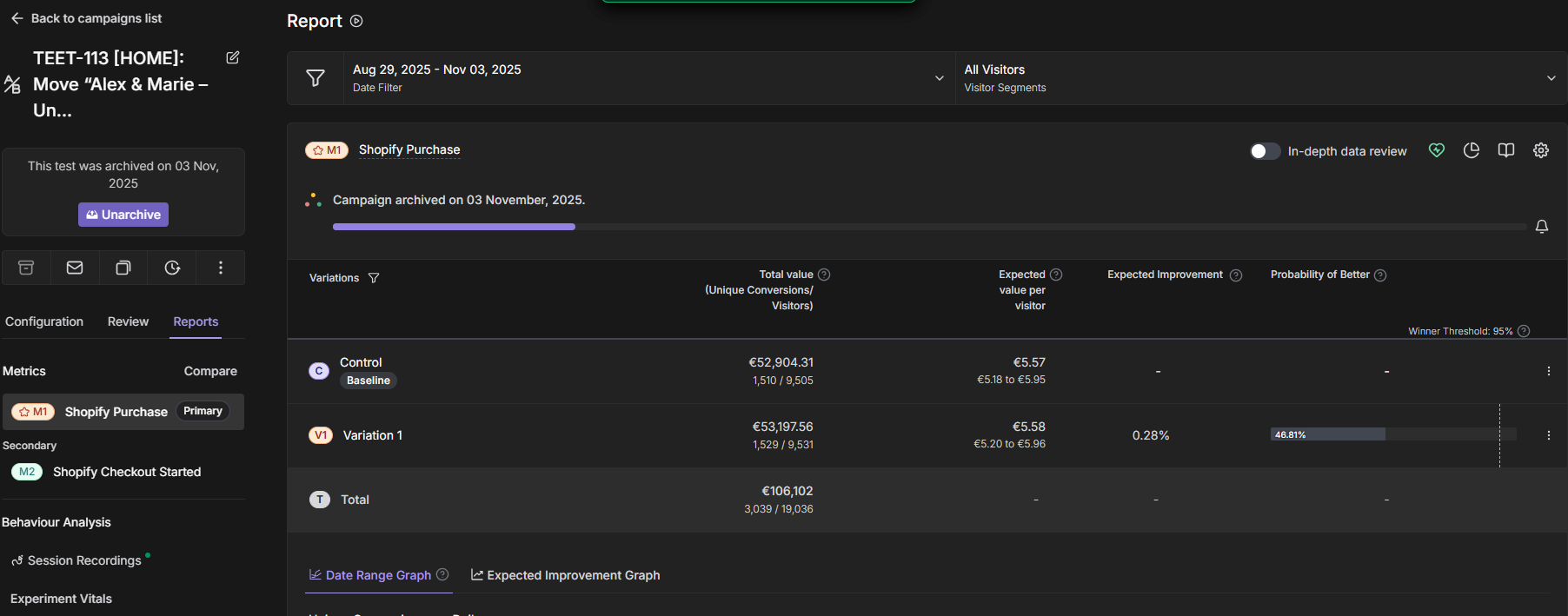Open the vertical three-dot menu in sidebar toolbar
Screen dimensions: 1568x616
[x=221, y=268]
